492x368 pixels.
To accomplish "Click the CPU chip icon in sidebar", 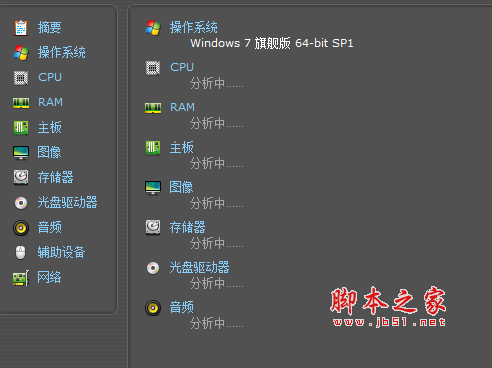I will click(x=21, y=78).
